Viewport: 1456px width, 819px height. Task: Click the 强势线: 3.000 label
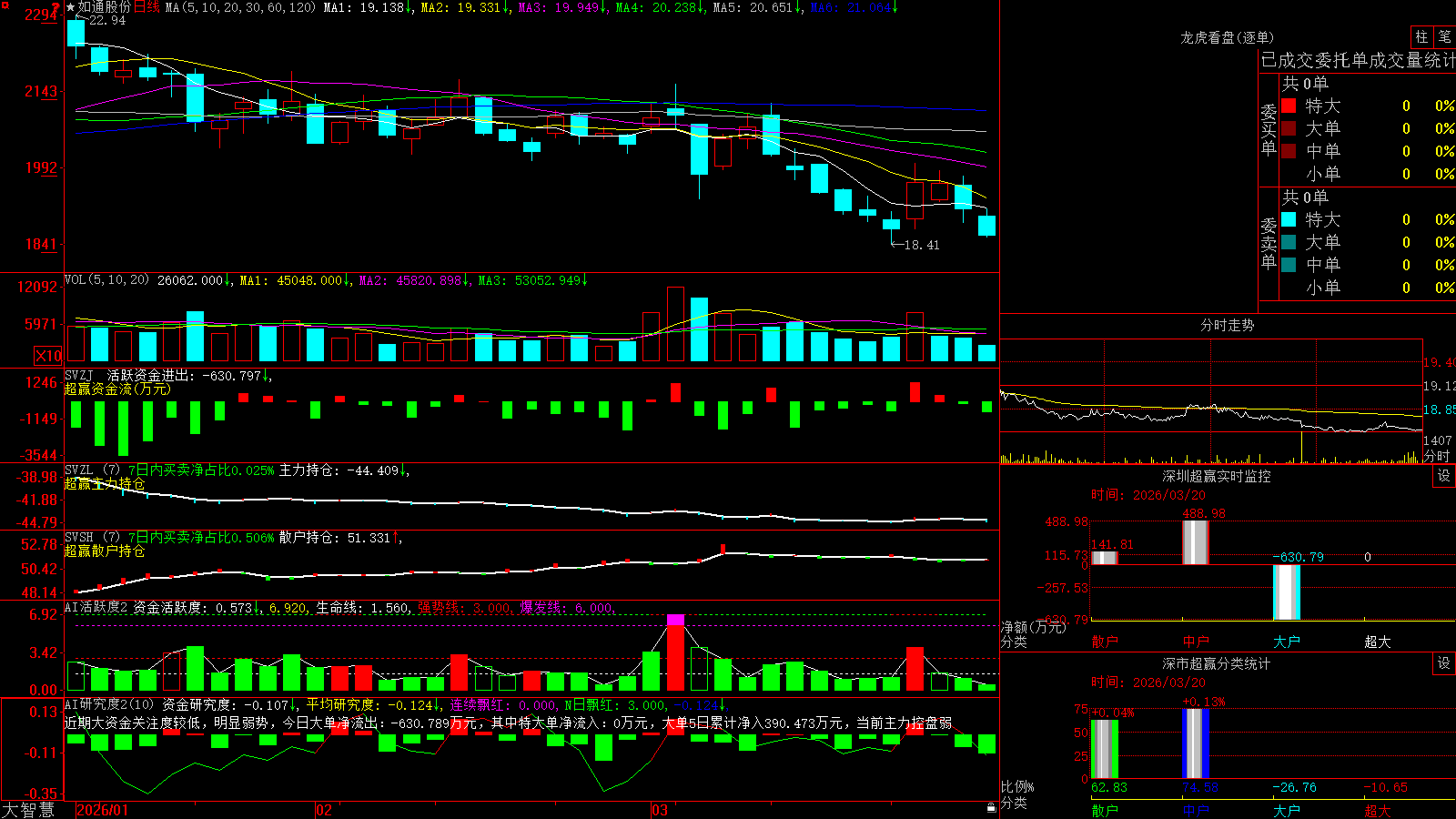pyautogui.click(x=464, y=607)
